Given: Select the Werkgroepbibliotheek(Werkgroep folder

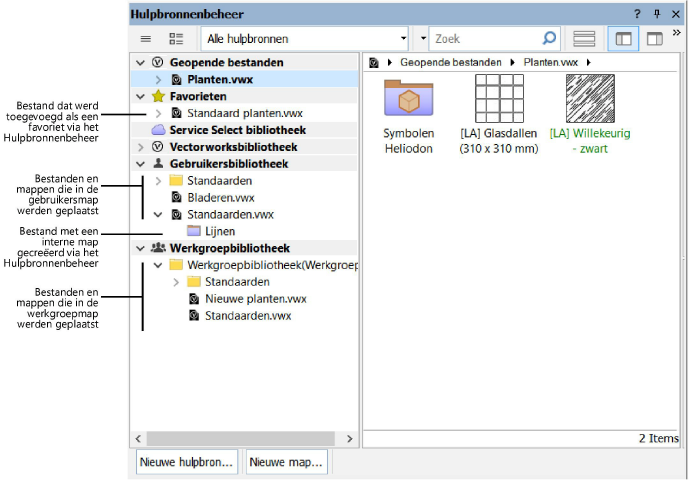Looking at the screenshot, I should coord(272,265).
